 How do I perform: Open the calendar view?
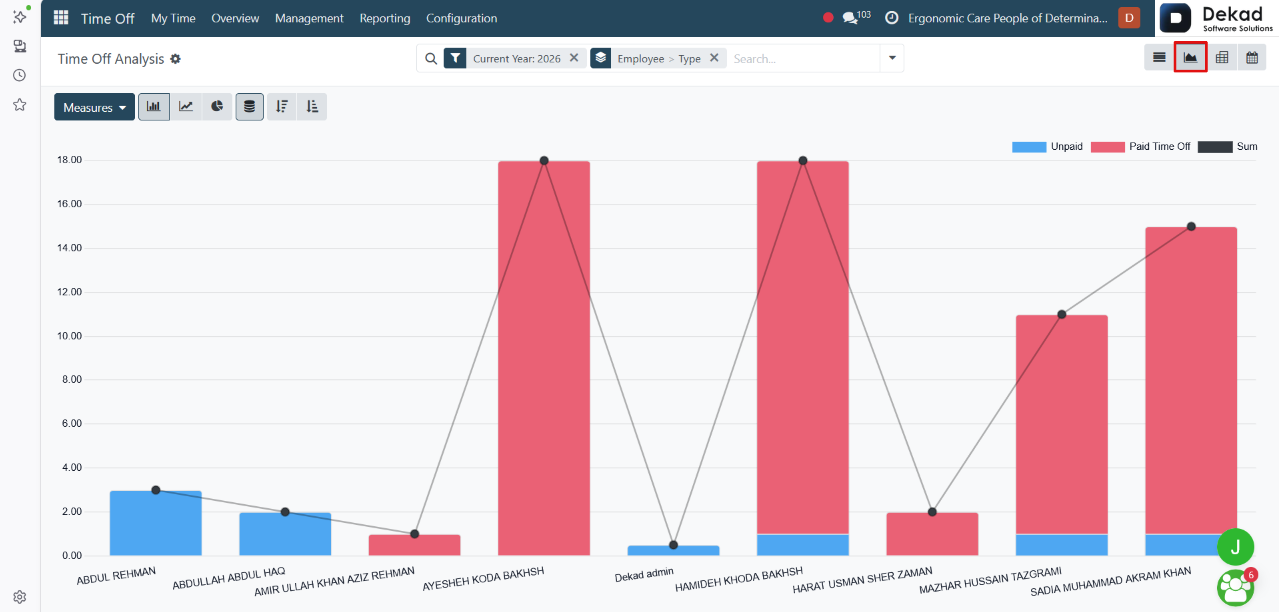[1251, 58]
